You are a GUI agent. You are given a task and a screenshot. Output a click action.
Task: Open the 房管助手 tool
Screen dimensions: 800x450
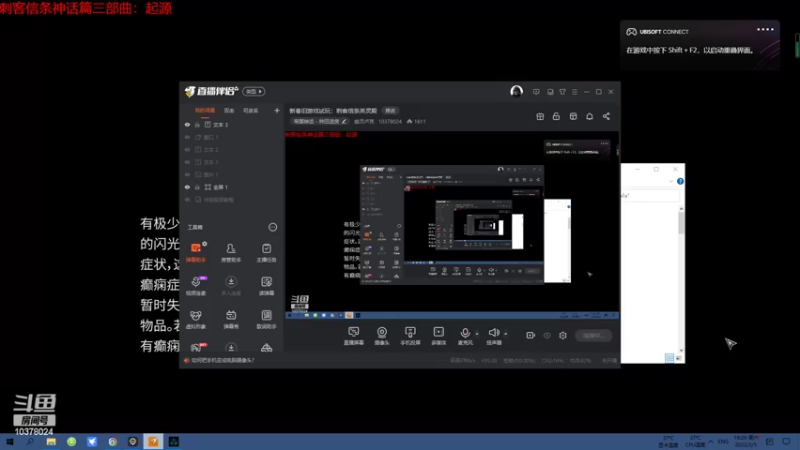tap(231, 252)
